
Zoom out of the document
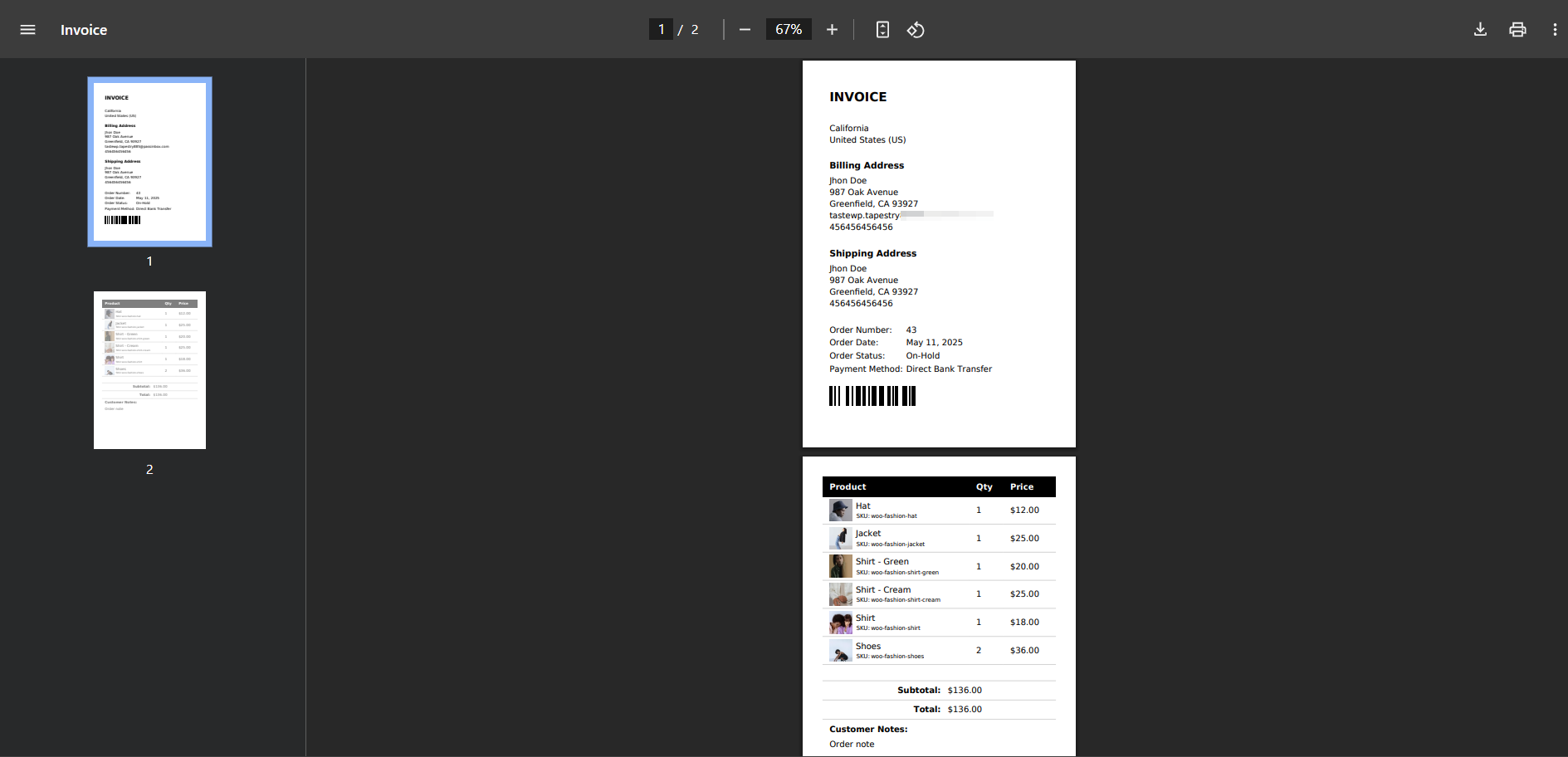[745, 29]
